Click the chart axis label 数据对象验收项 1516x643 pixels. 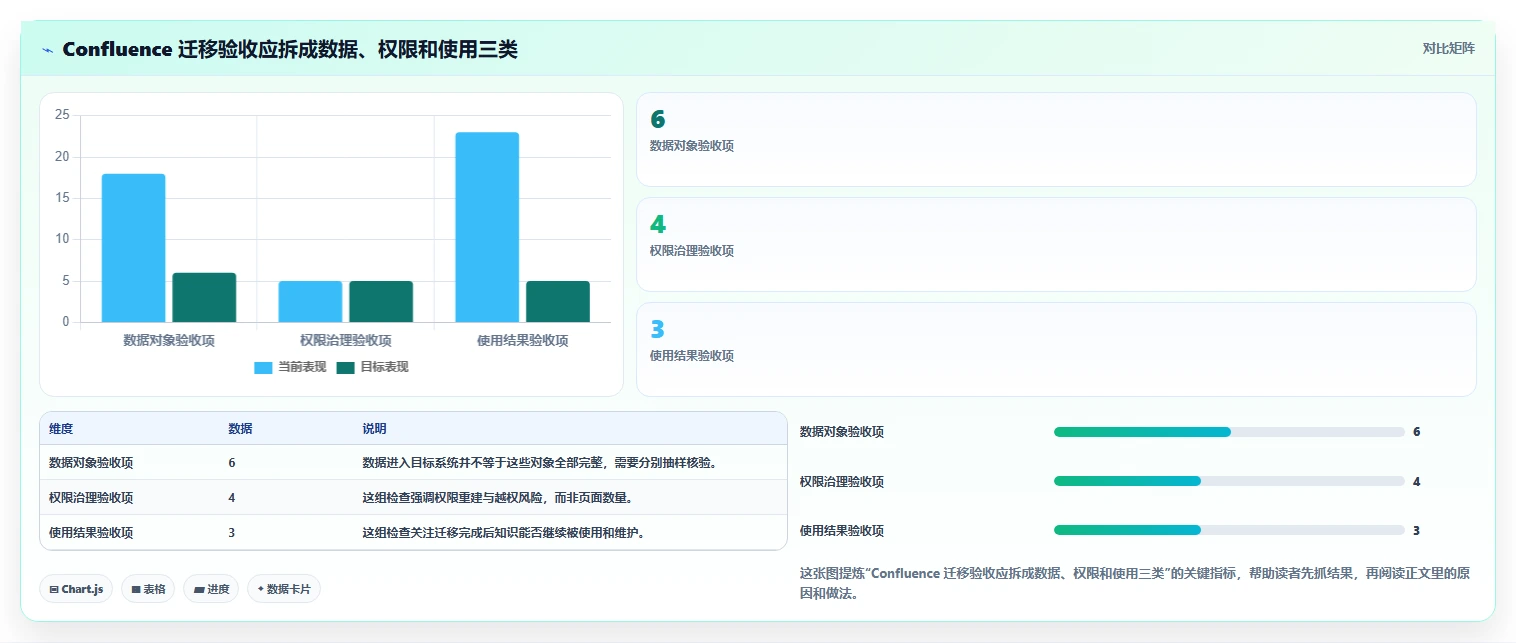pos(169,341)
